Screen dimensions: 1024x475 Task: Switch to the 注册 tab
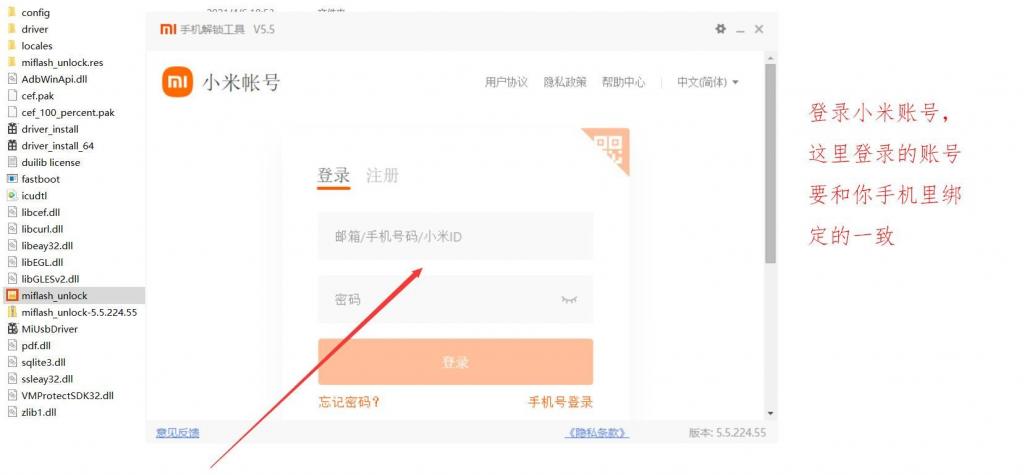click(382, 175)
